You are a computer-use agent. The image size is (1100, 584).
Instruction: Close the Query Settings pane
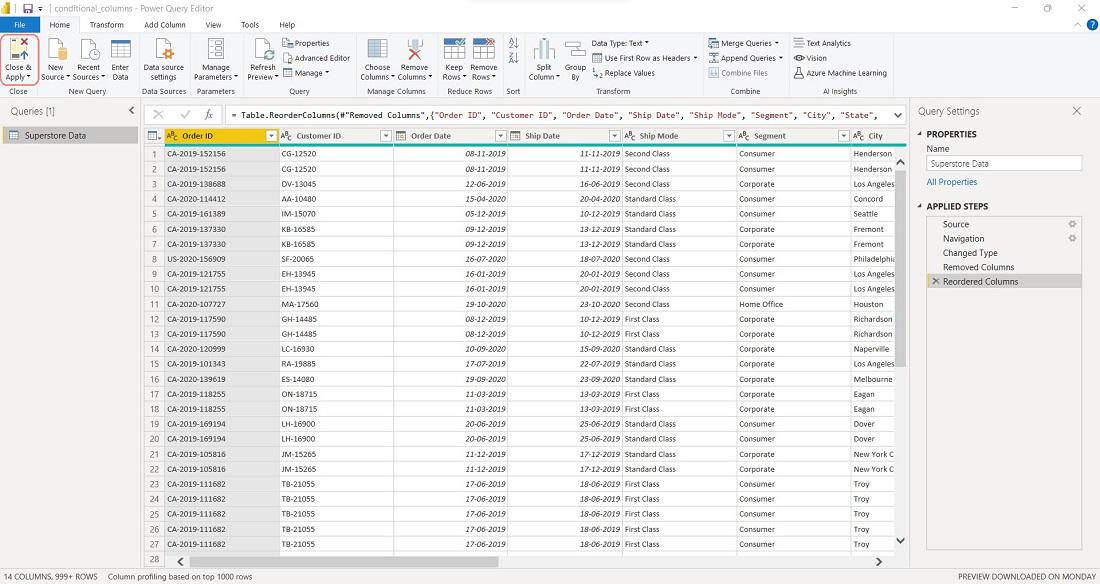pos(1076,111)
